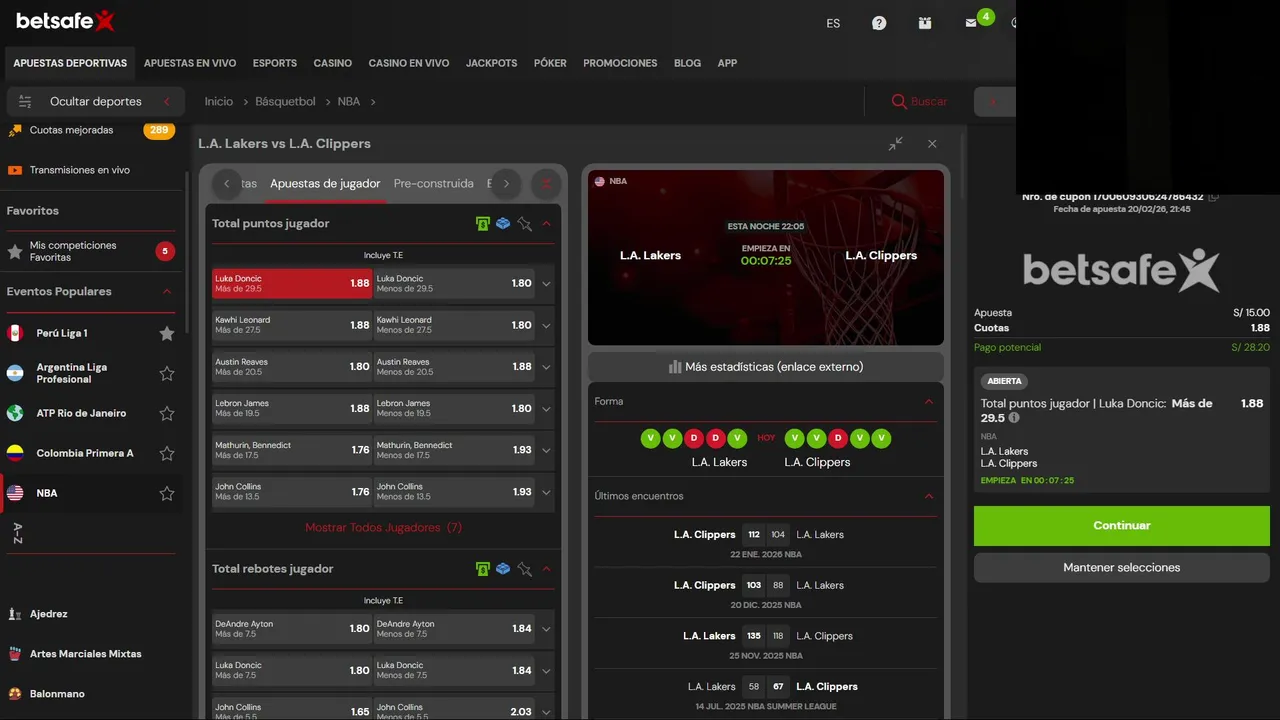The height and width of the screenshot is (720, 1280).
Task: Open the gift box rewards icon
Action: point(925,23)
